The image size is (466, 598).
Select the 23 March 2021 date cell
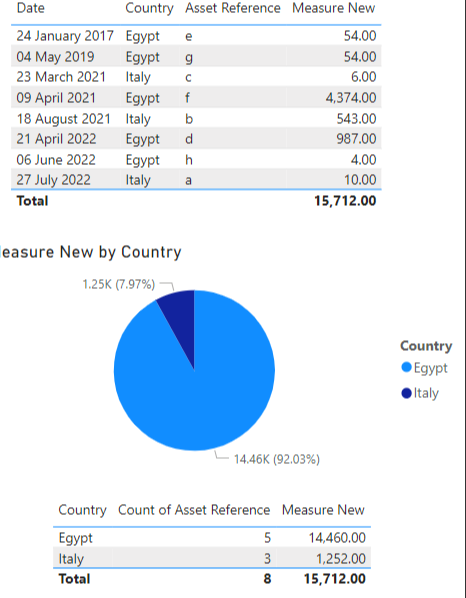[x=61, y=77]
